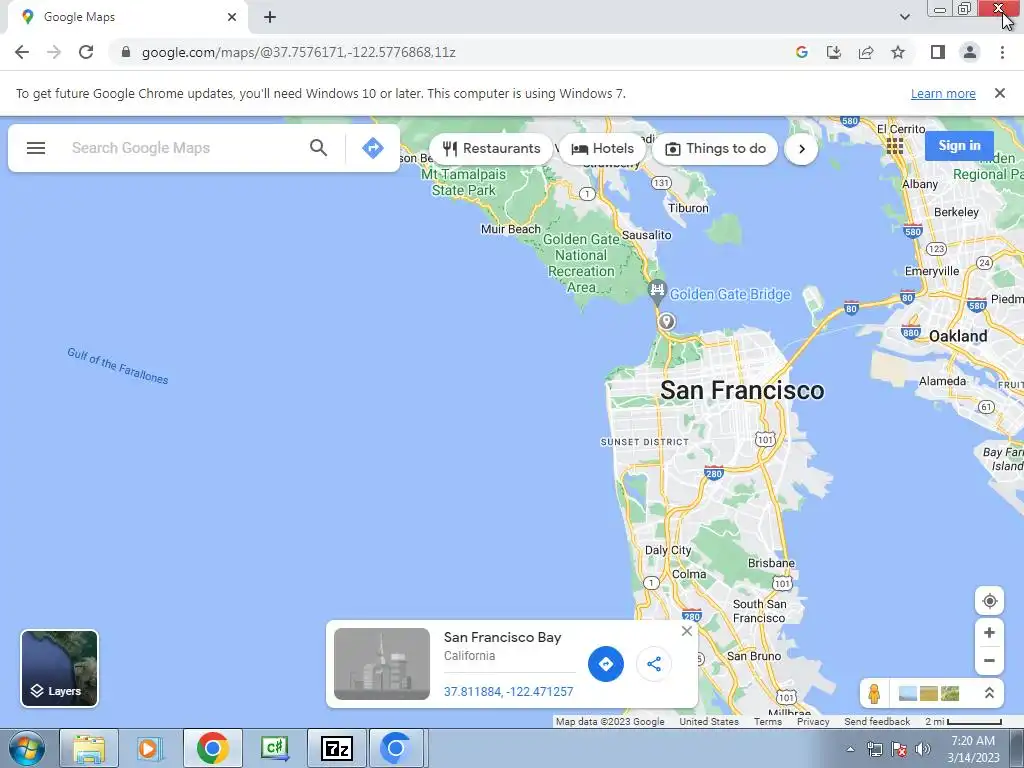Click coordinates 37.811884, -122.471257
This screenshot has width=1024, height=768.
pos(508,692)
